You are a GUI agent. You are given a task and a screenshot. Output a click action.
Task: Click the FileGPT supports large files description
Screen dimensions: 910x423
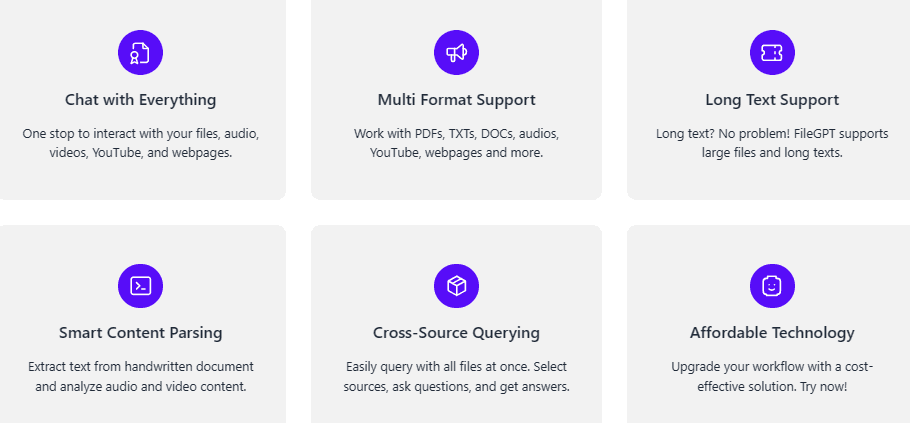[772, 144]
